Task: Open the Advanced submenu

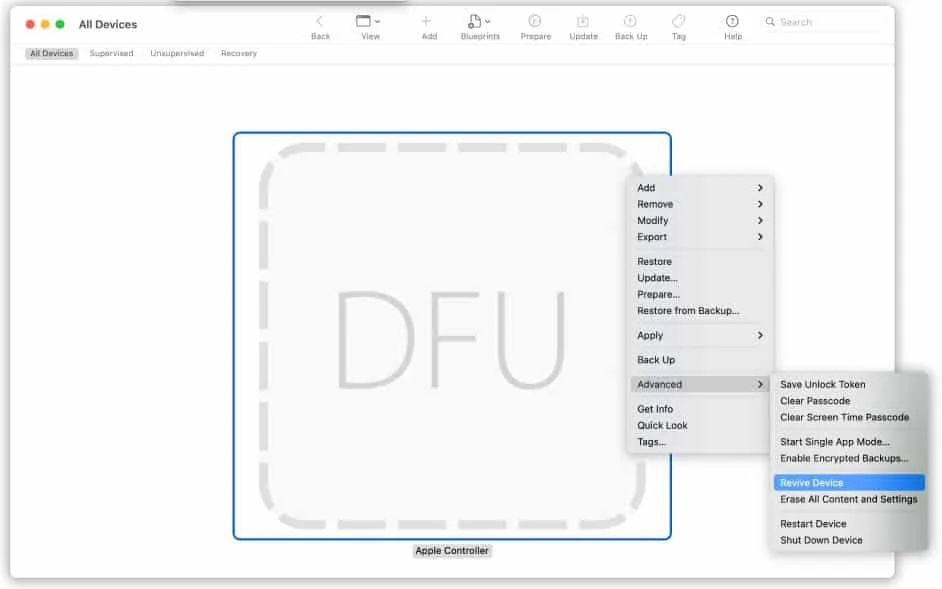Action: click(x=700, y=384)
